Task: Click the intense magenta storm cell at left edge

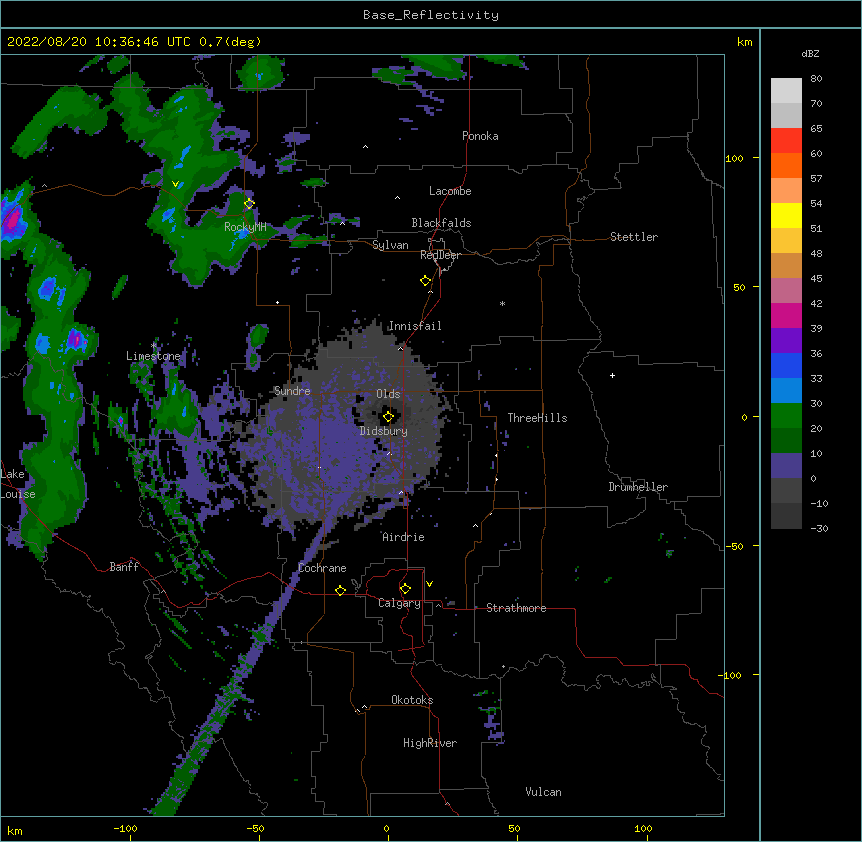Action: click(x=12, y=219)
